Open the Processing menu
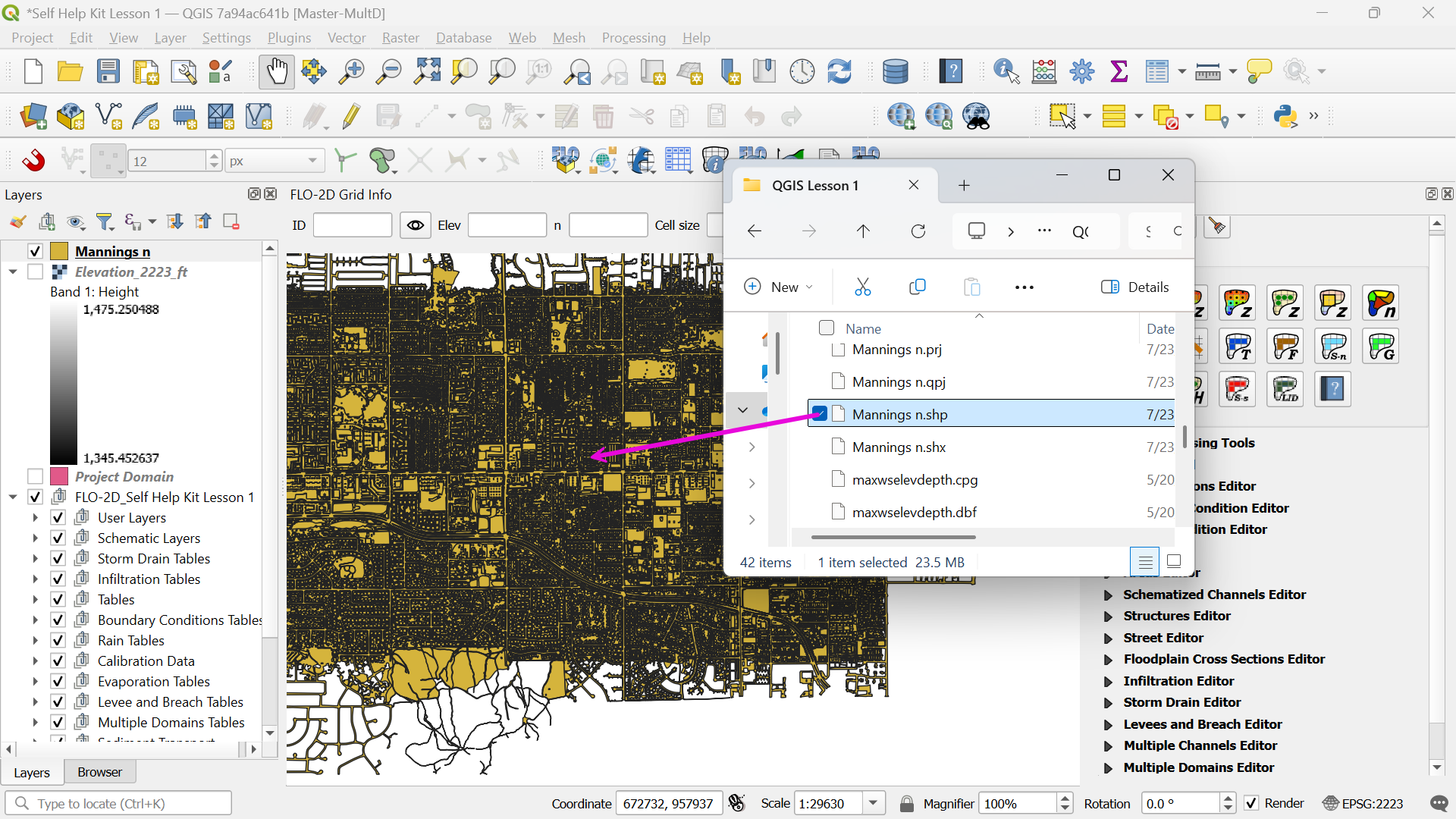Viewport: 1456px width, 819px height. click(633, 38)
